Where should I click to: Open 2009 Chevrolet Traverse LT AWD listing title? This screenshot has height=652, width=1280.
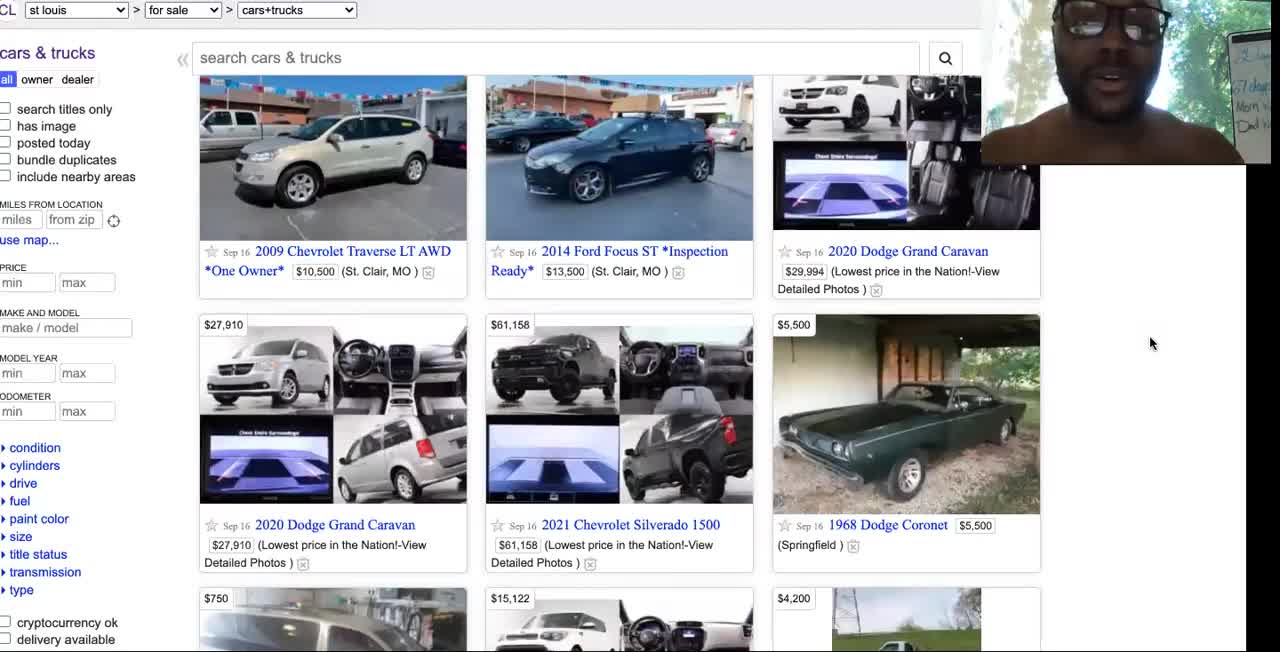tap(328, 261)
